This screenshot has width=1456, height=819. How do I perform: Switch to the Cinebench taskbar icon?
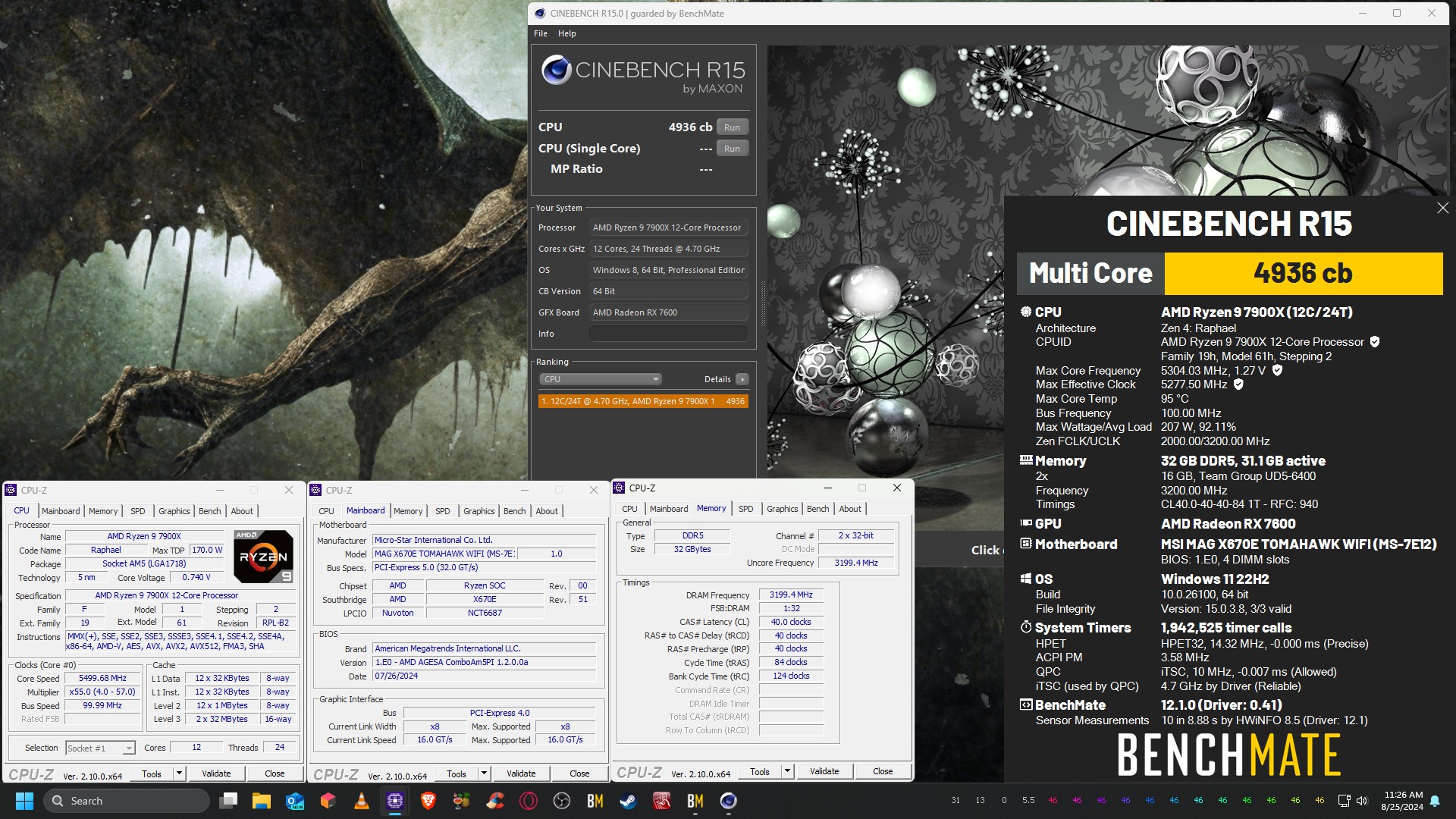point(729,801)
